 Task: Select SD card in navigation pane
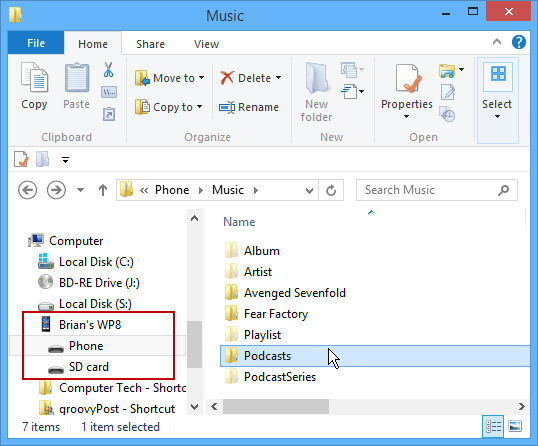(x=89, y=367)
